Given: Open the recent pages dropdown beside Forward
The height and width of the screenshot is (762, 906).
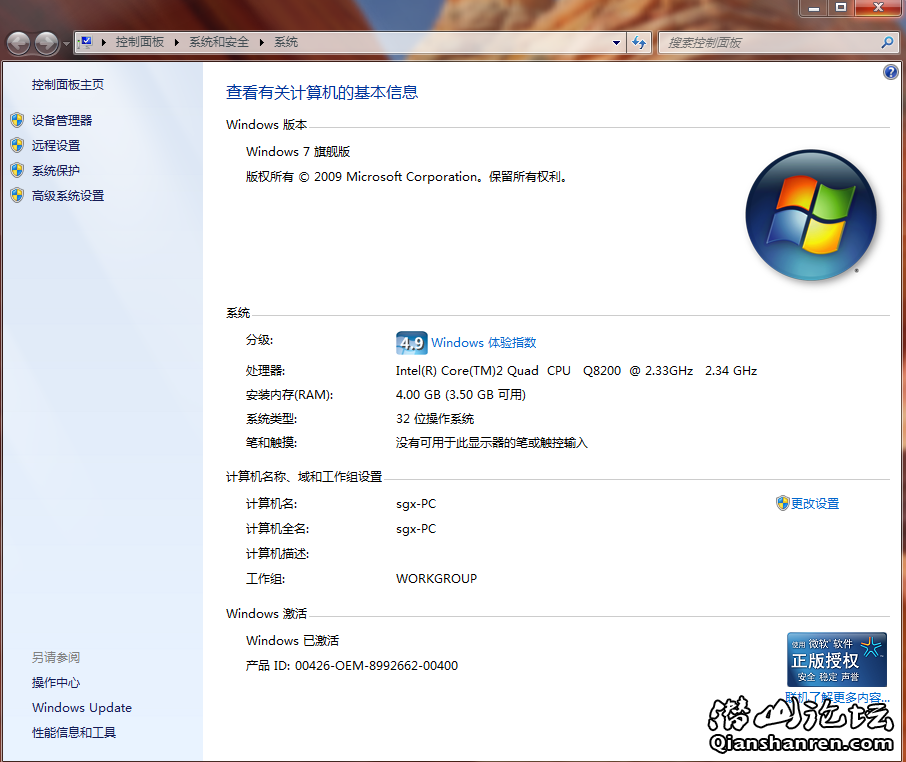Looking at the screenshot, I should (66, 43).
